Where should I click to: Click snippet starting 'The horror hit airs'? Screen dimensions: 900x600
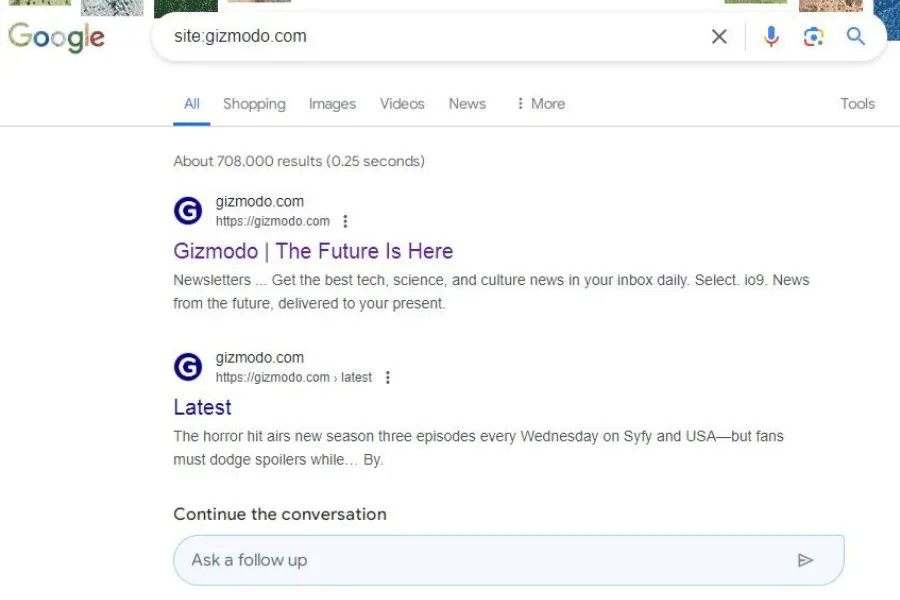(479, 448)
